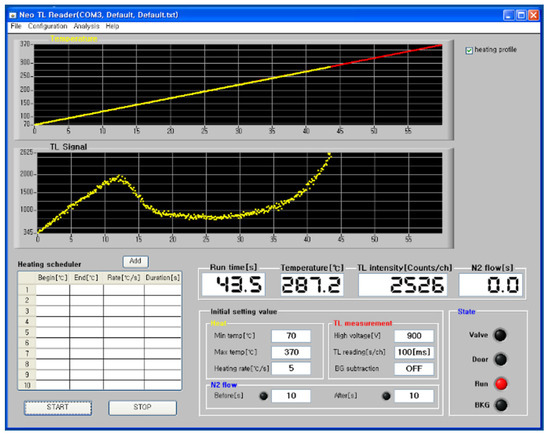This screenshot has width=550, height=436.
Task: Click the Door state indicator LED
Action: 500,359
